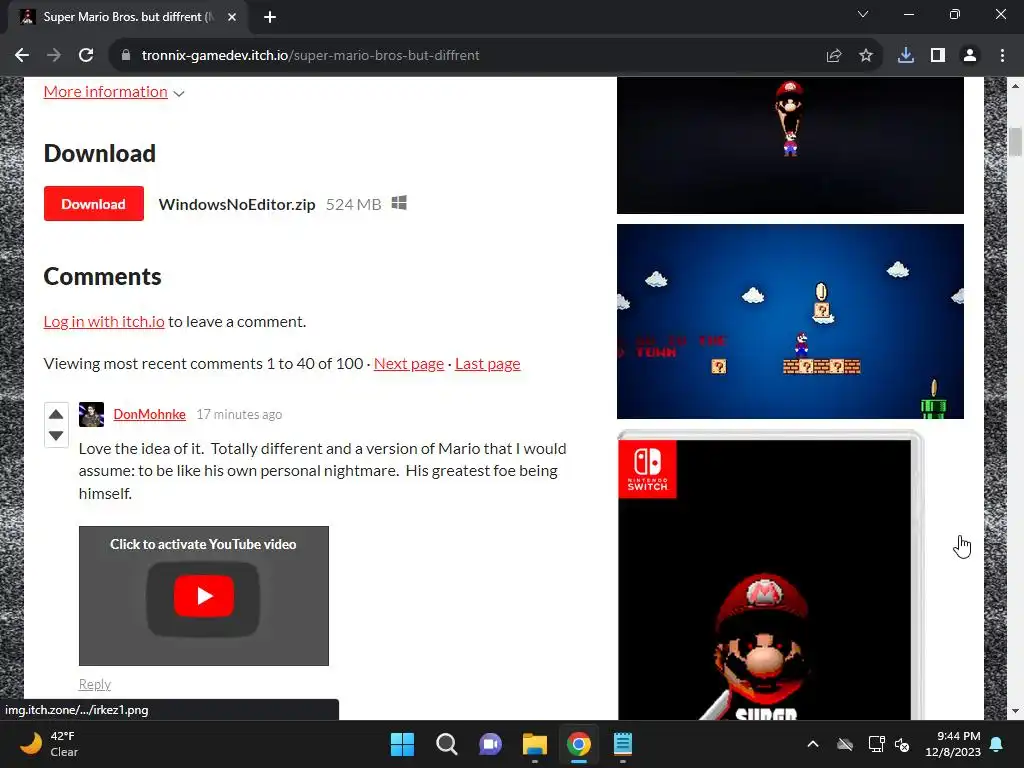Open Chrome downloads panel

[906, 56]
